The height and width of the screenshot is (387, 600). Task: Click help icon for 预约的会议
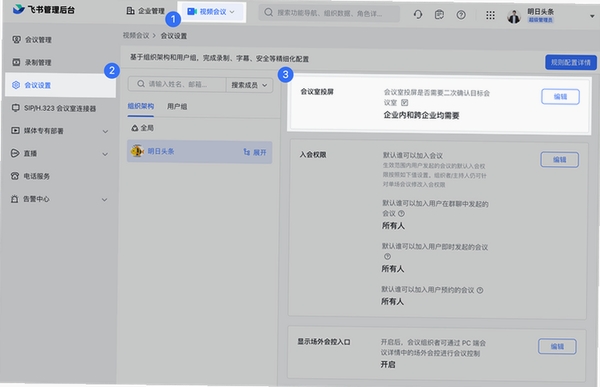click(x=480, y=291)
